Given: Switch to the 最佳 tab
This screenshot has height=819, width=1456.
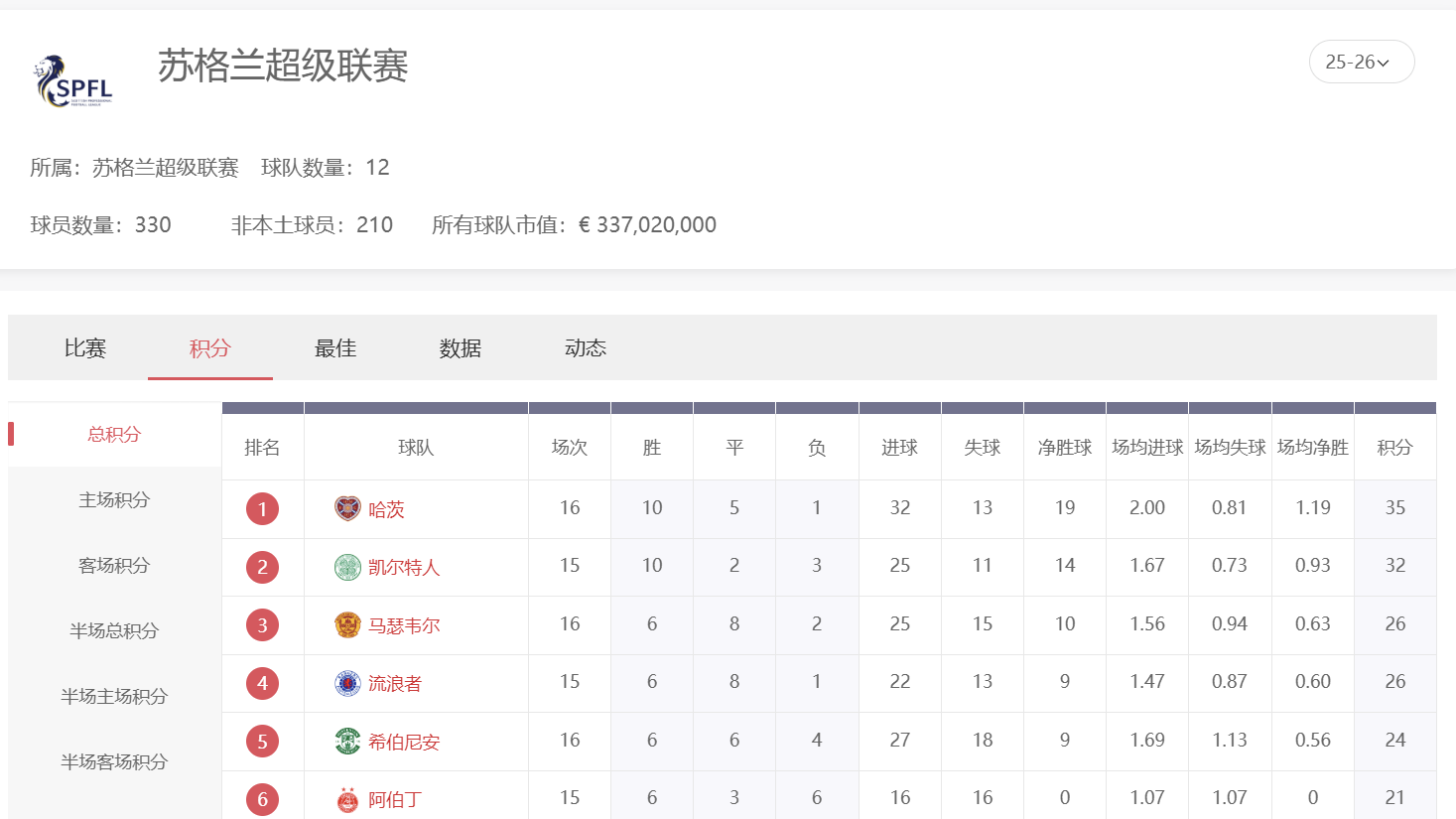Looking at the screenshot, I should (335, 348).
